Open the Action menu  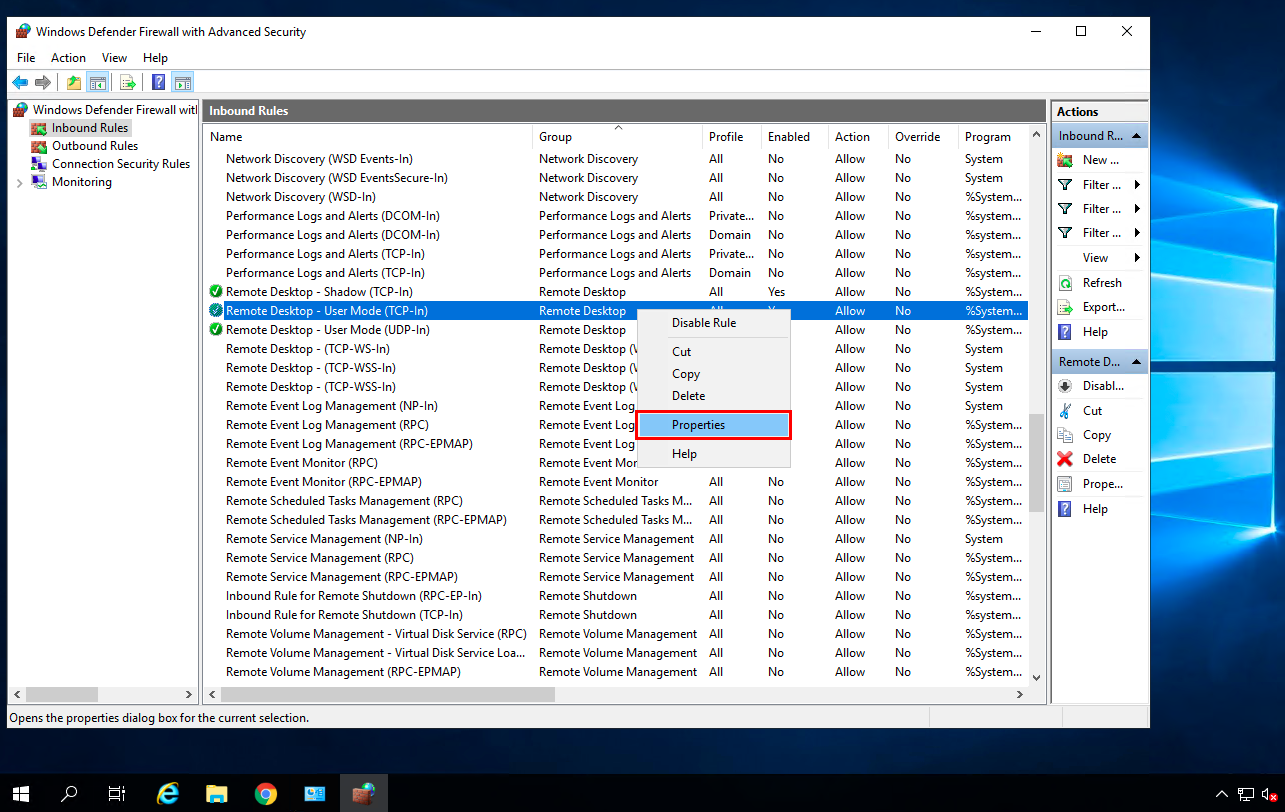click(x=68, y=58)
